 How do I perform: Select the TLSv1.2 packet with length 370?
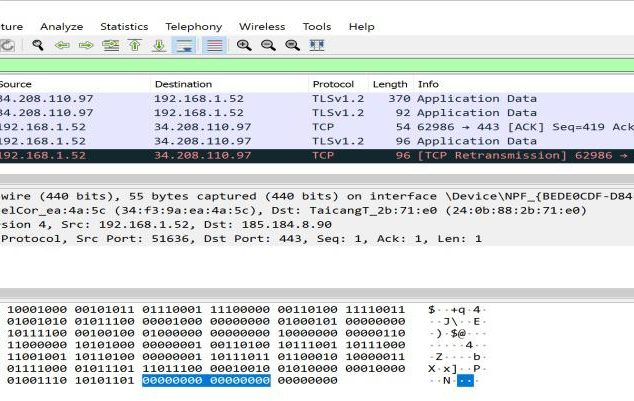pos(317,99)
